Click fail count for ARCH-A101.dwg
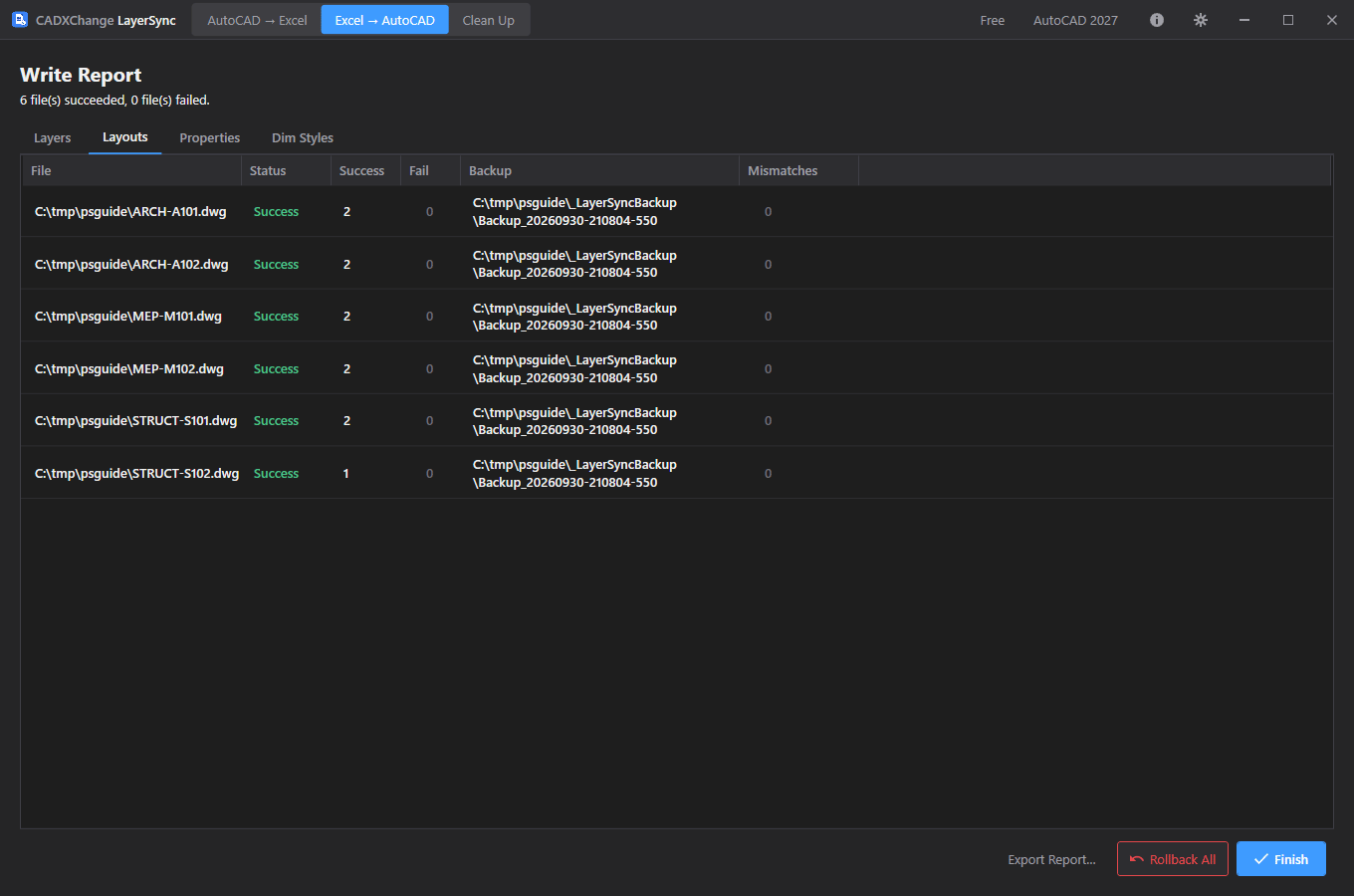 pos(429,212)
